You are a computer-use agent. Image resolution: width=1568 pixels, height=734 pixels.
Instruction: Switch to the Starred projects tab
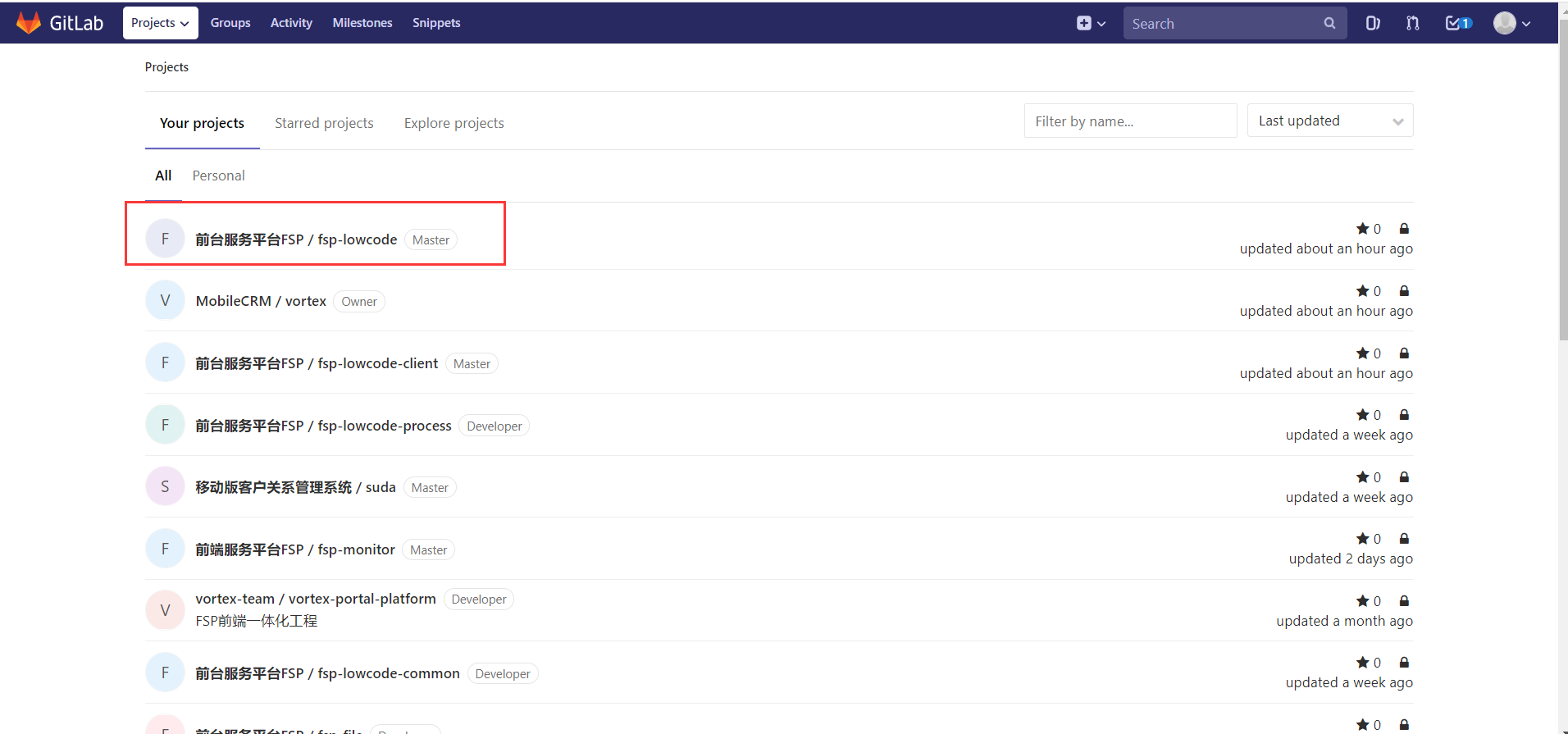(x=324, y=123)
